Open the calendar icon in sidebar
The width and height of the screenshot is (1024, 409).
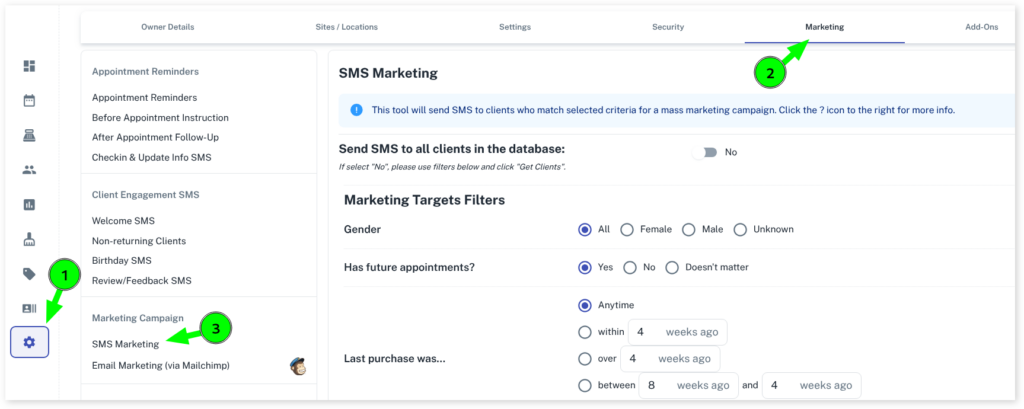[29, 101]
